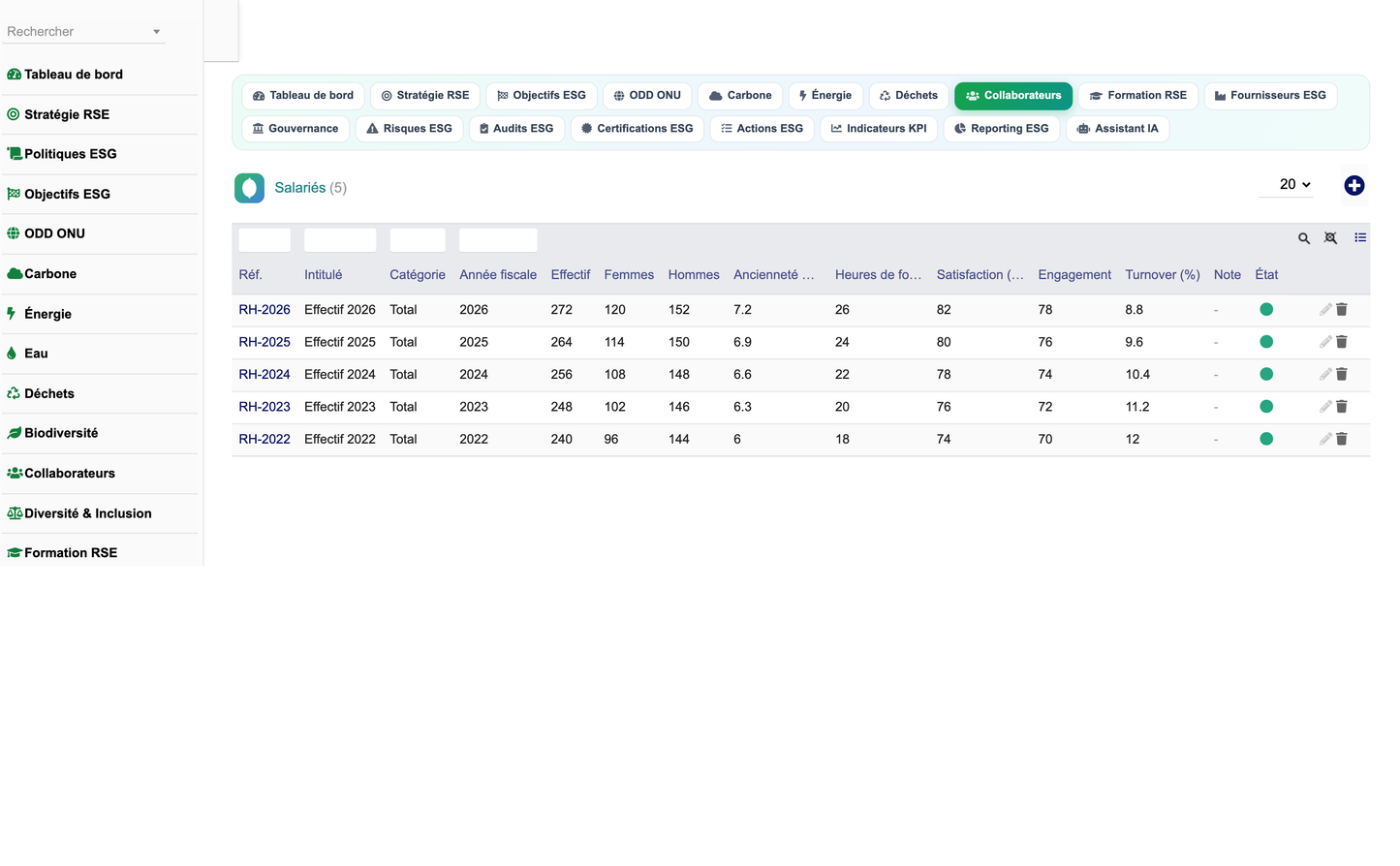Image resolution: width=1400 pixels, height=866 pixels.
Task: Switch to the Reporting ESG tab
Action: point(1001,129)
